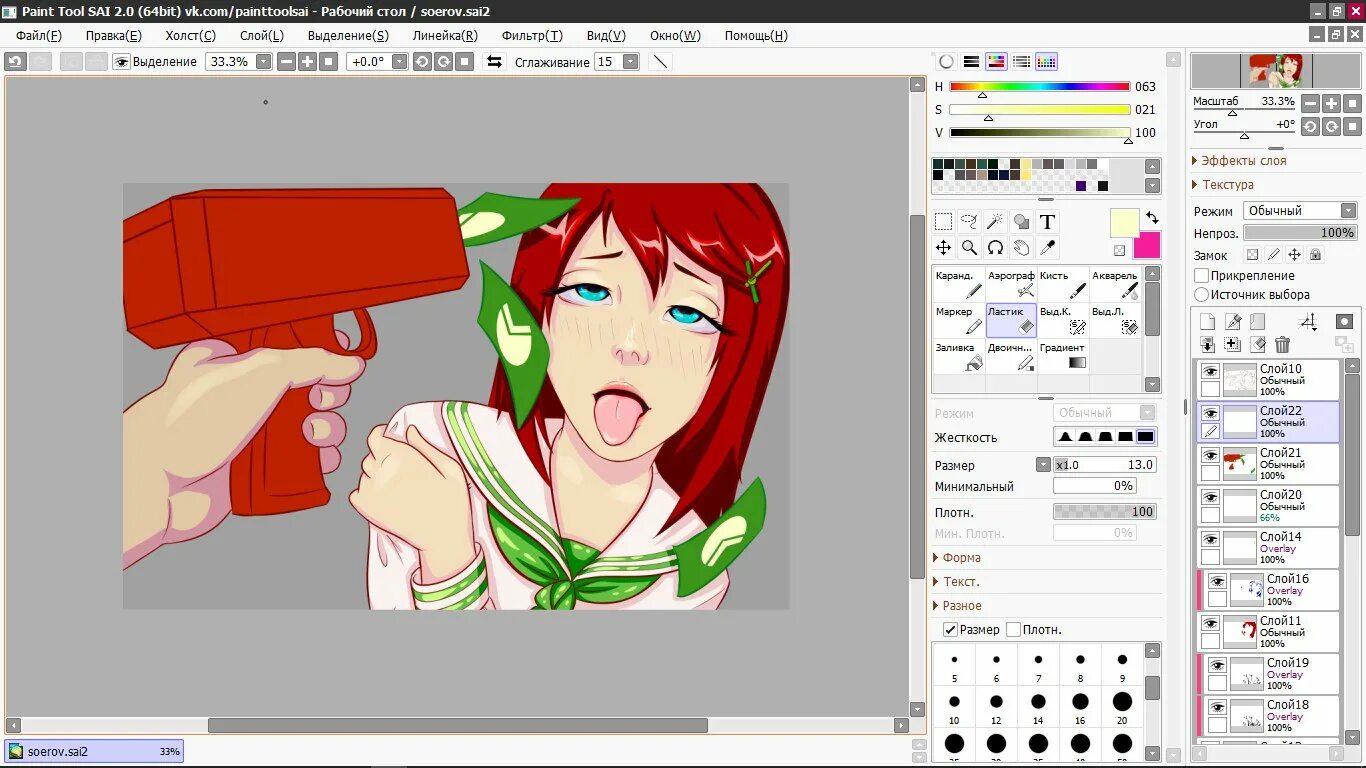Select the Shape tool
This screenshot has height=768, width=1366.
tap(1021, 222)
